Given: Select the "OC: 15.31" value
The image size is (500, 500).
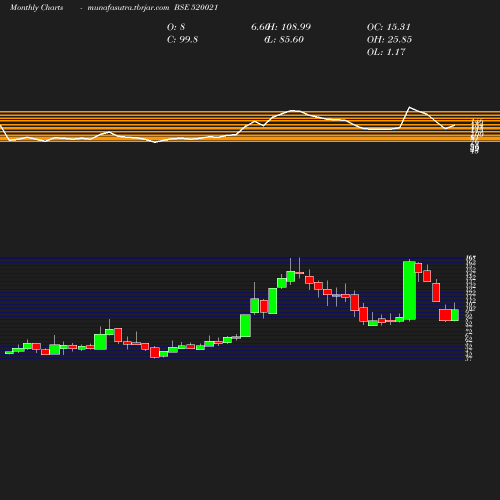Looking at the screenshot, I should click(389, 27).
